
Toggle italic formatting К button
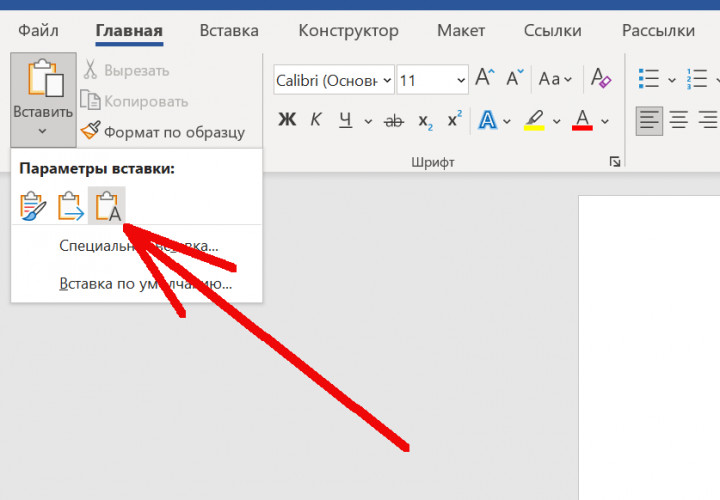[316, 121]
